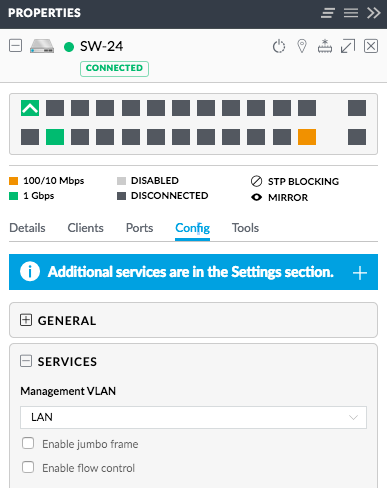Click the STP Blocking legend icon
Image resolution: width=387 pixels, height=488 pixels.
(256, 181)
